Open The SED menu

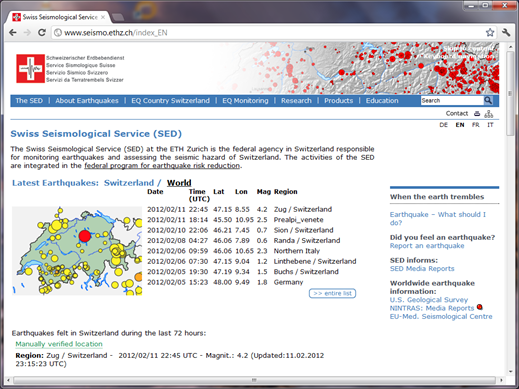(29, 101)
